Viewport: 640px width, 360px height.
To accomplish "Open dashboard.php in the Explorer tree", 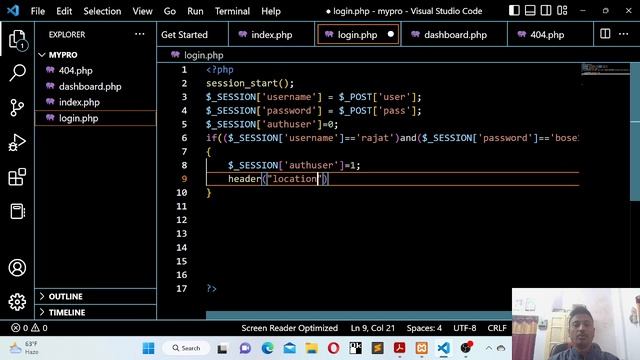I will 96,86.
